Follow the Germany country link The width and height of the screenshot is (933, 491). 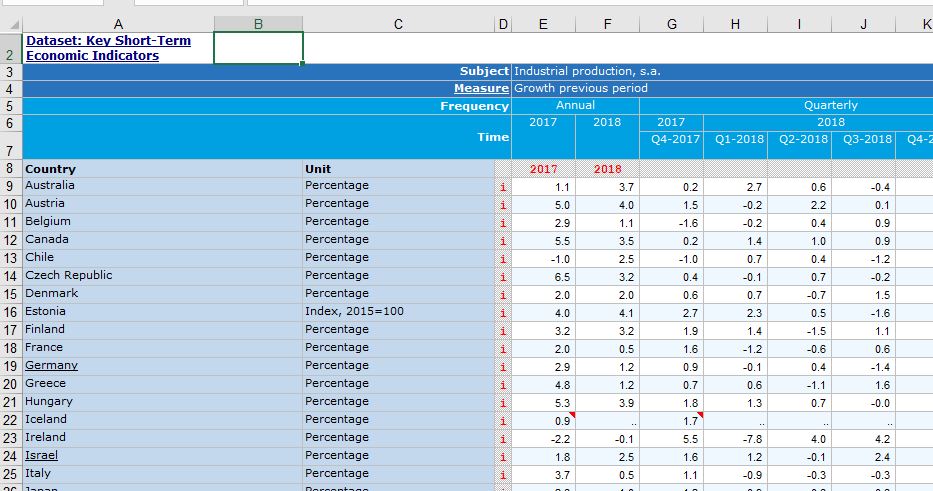[51, 365]
